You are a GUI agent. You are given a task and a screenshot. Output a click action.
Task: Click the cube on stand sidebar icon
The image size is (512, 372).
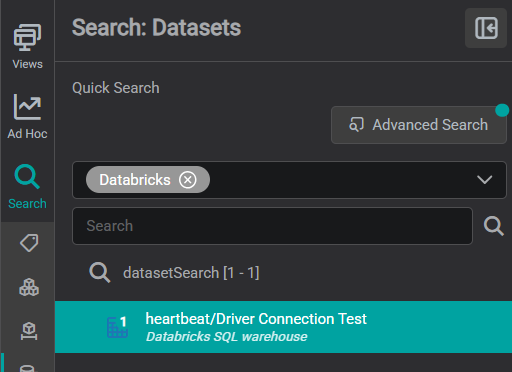pos(29,331)
